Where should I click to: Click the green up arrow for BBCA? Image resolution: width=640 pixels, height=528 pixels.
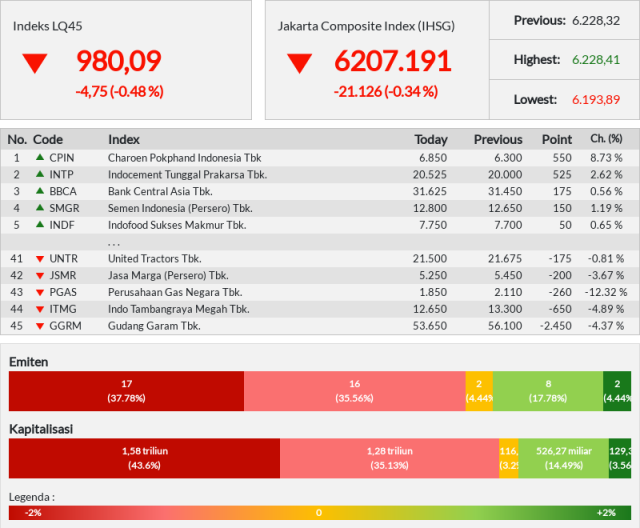click(x=40, y=191)
